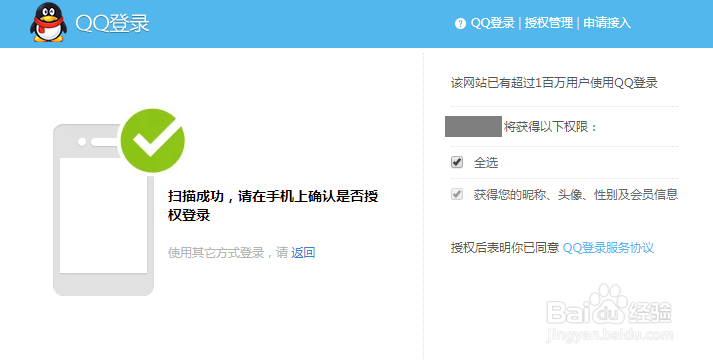
Task: Toggle 获得您的昵称、头像 permission checkbox
Action: click(457, 195)
